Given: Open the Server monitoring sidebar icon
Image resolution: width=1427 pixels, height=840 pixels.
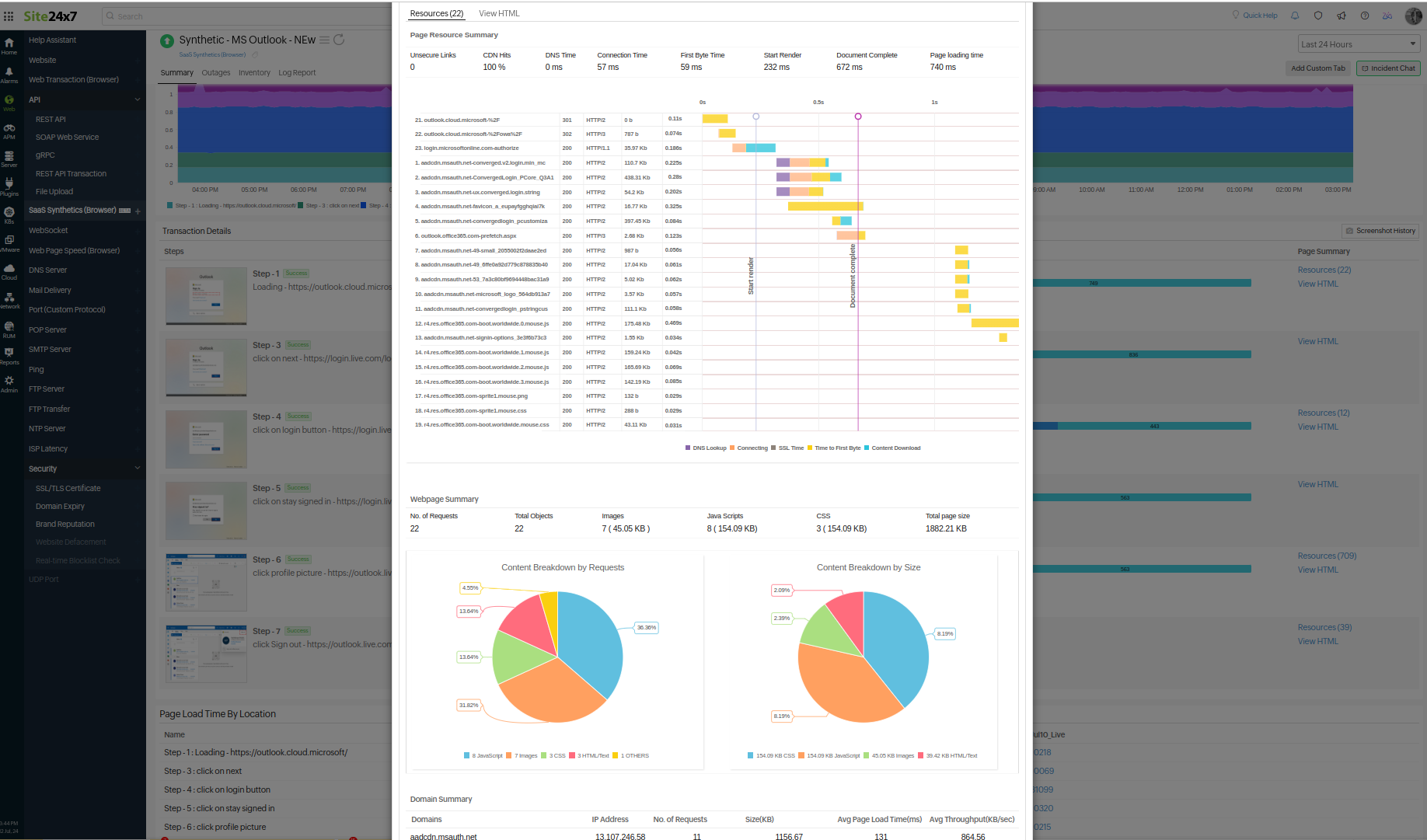Looking at the screenshot, I should [x=9, y=158].
